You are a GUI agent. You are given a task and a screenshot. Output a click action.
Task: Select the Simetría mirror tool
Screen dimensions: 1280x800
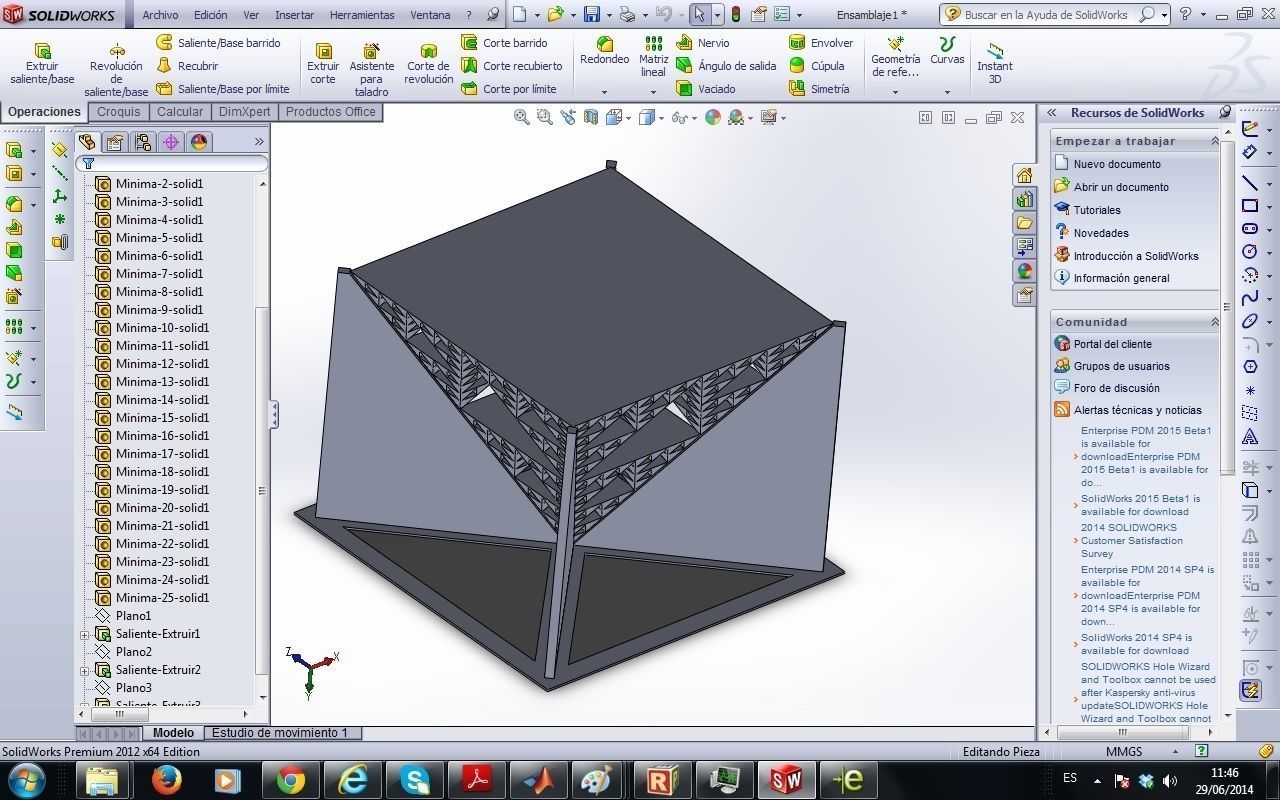(x=819, y=89)
